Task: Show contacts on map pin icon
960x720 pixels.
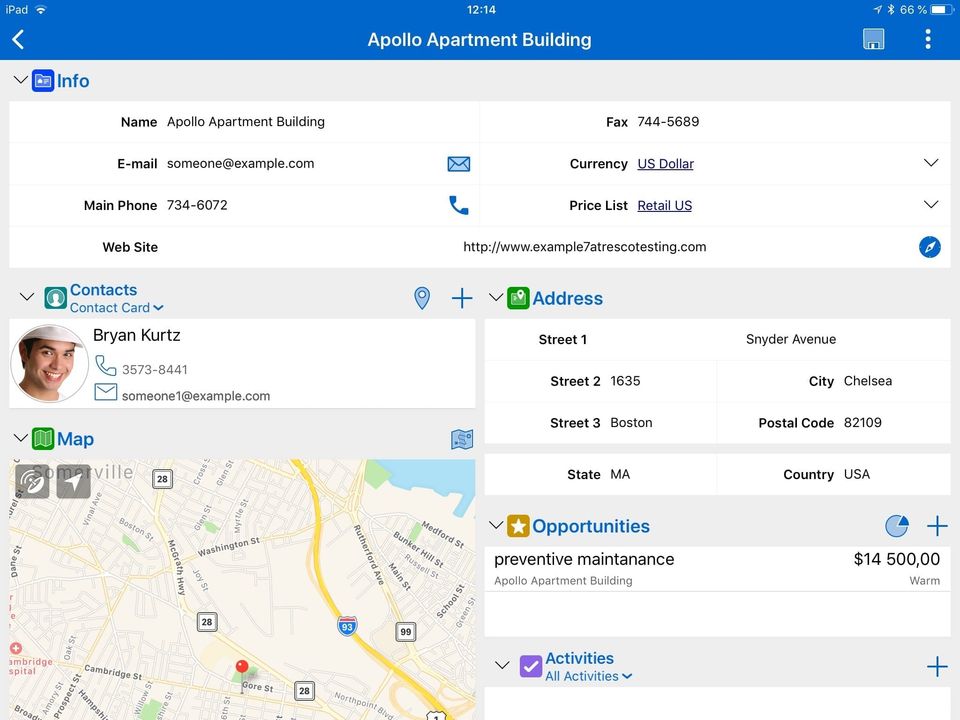Action: point(422,298)
